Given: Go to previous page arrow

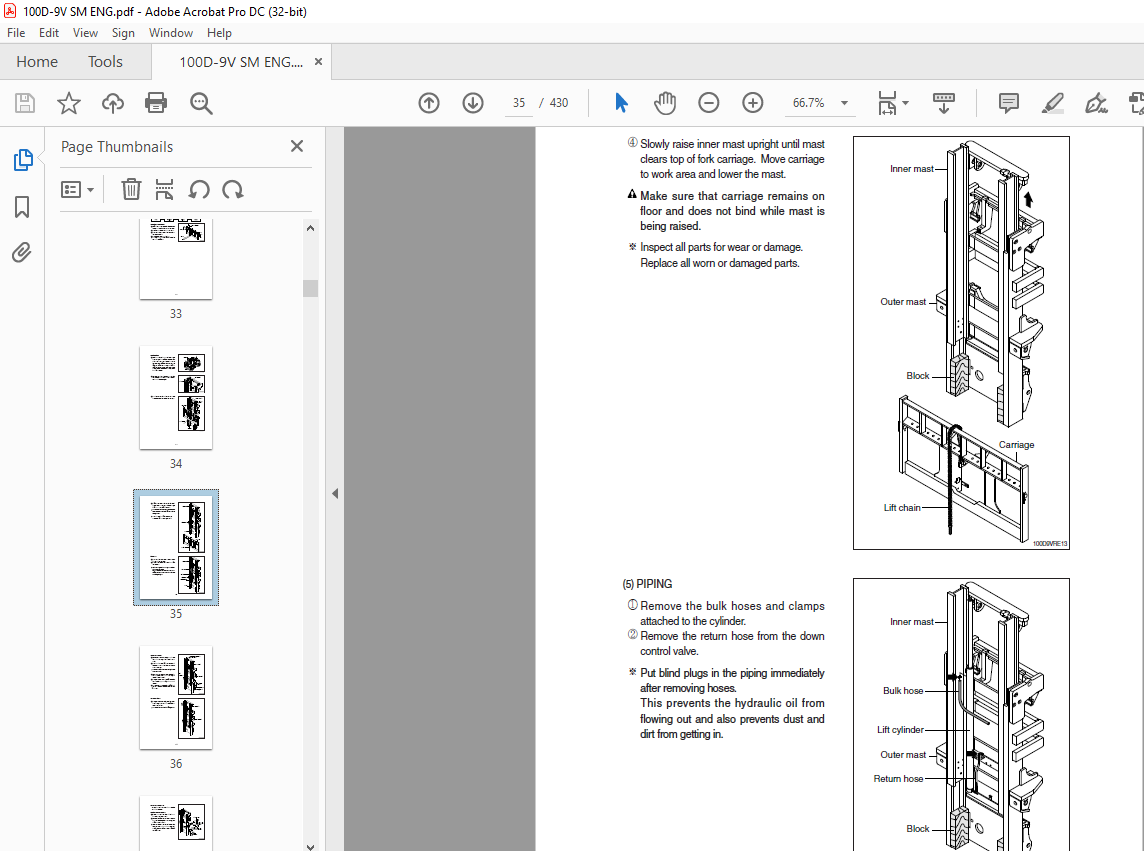Looking at the screenshot, I should (429, 103).
